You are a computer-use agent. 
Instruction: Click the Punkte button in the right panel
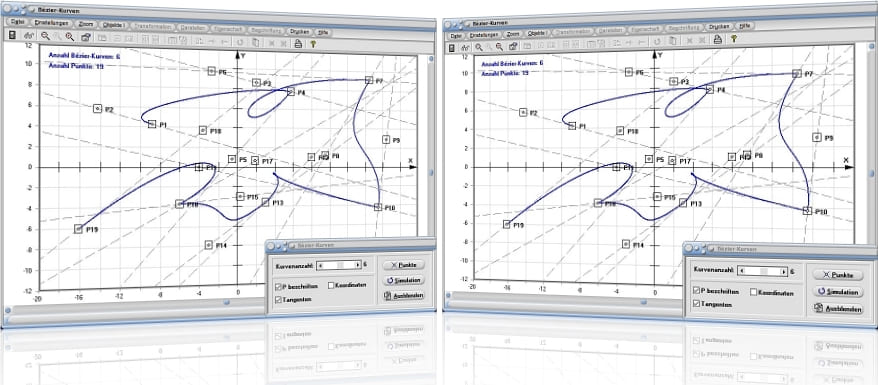coord(838,275)
